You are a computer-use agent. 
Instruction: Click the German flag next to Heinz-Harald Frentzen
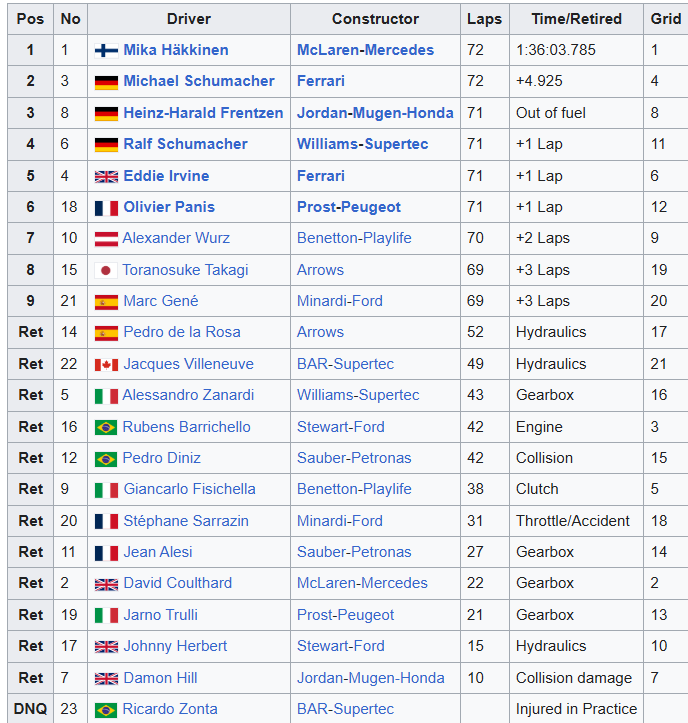[x=106, y=113]
